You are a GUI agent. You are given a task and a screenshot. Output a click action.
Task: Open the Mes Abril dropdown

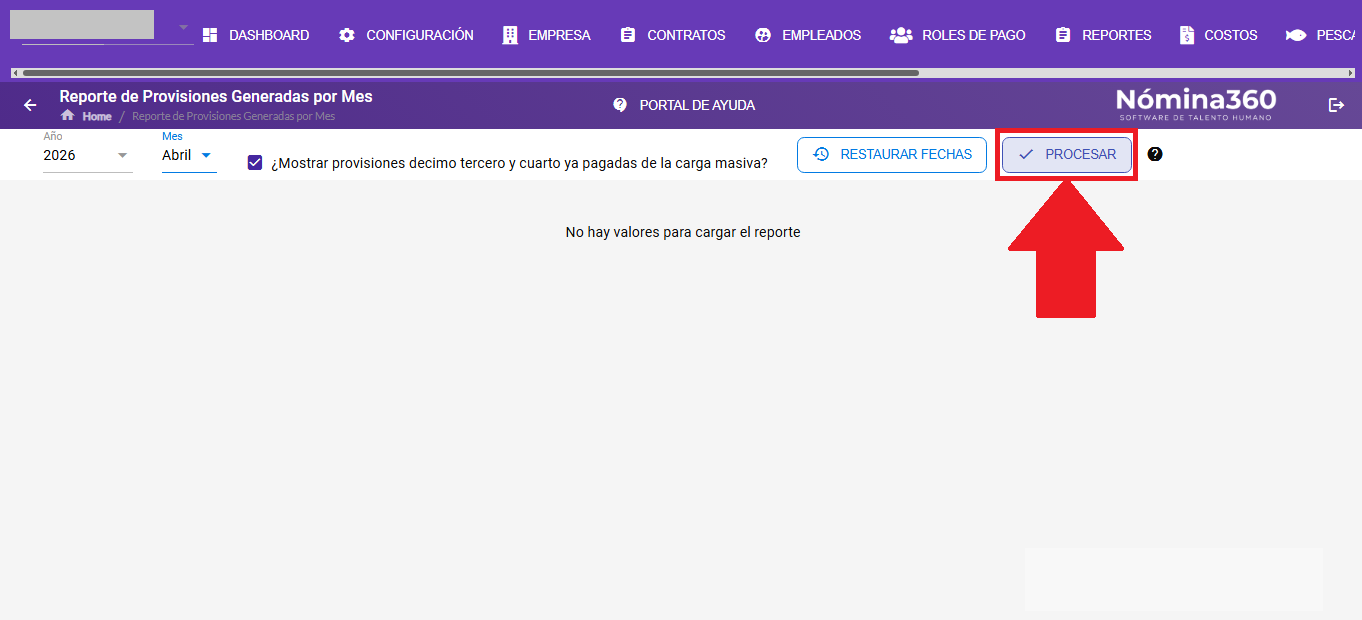tap(189, 155)
